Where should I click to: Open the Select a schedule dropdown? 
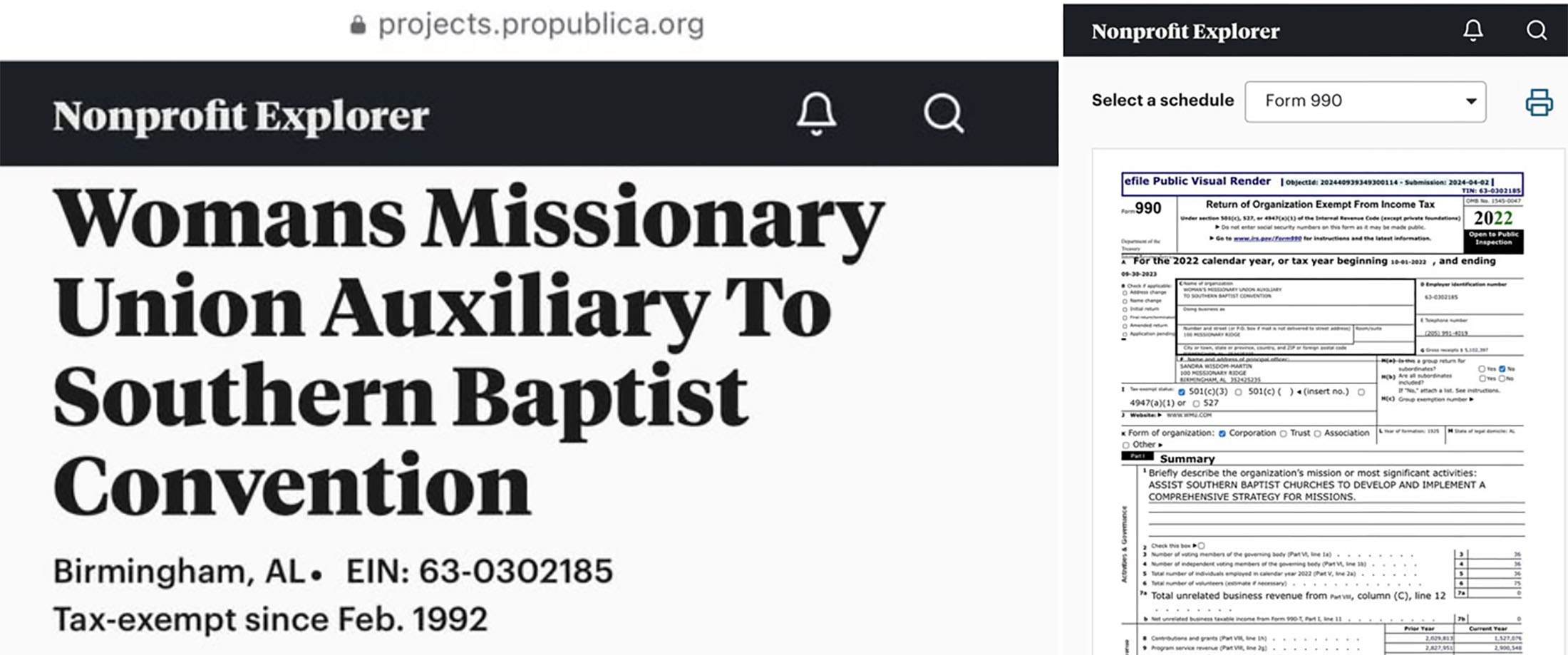pos(1365,101)
